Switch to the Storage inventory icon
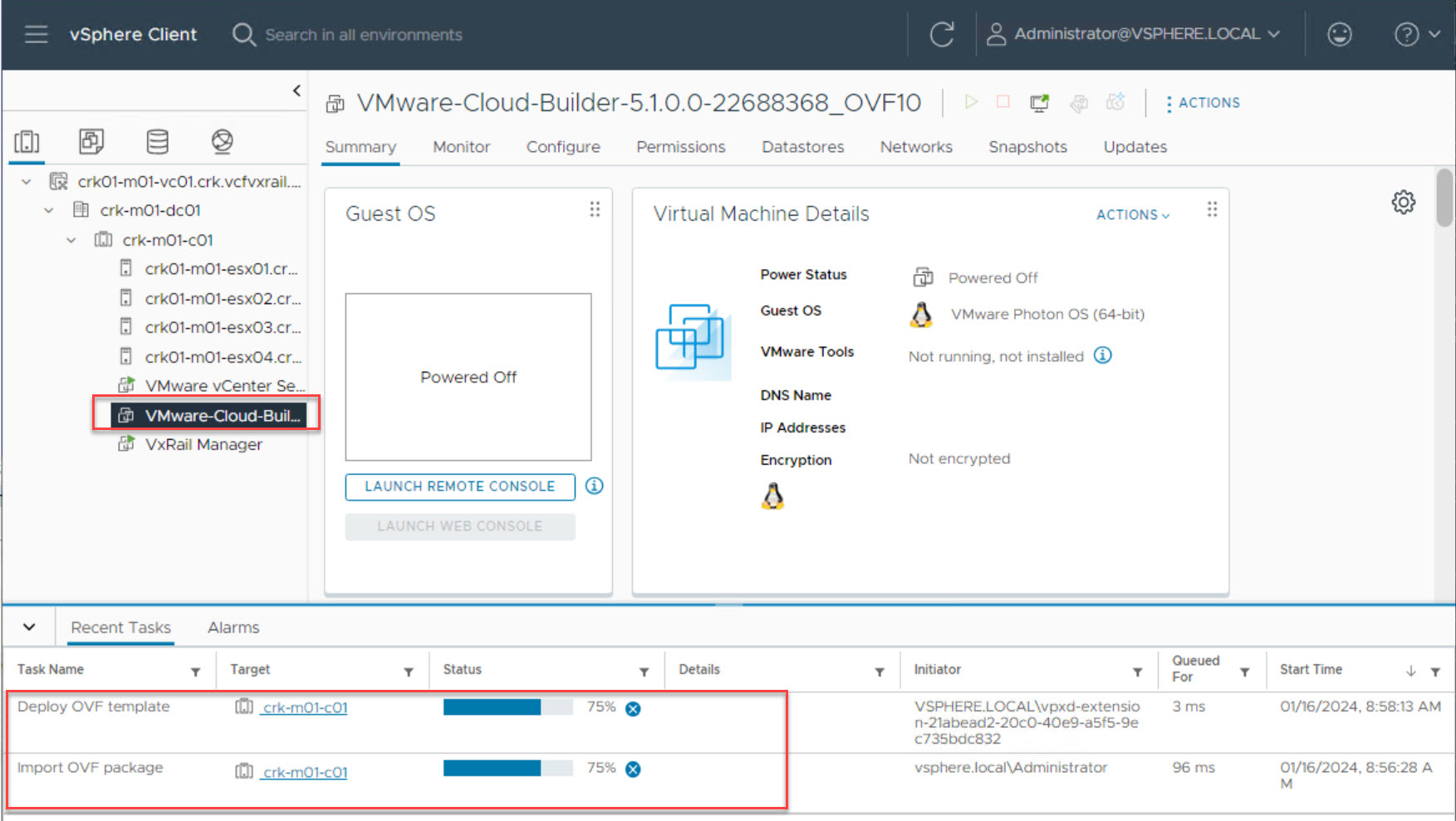 tap(157, 142)
